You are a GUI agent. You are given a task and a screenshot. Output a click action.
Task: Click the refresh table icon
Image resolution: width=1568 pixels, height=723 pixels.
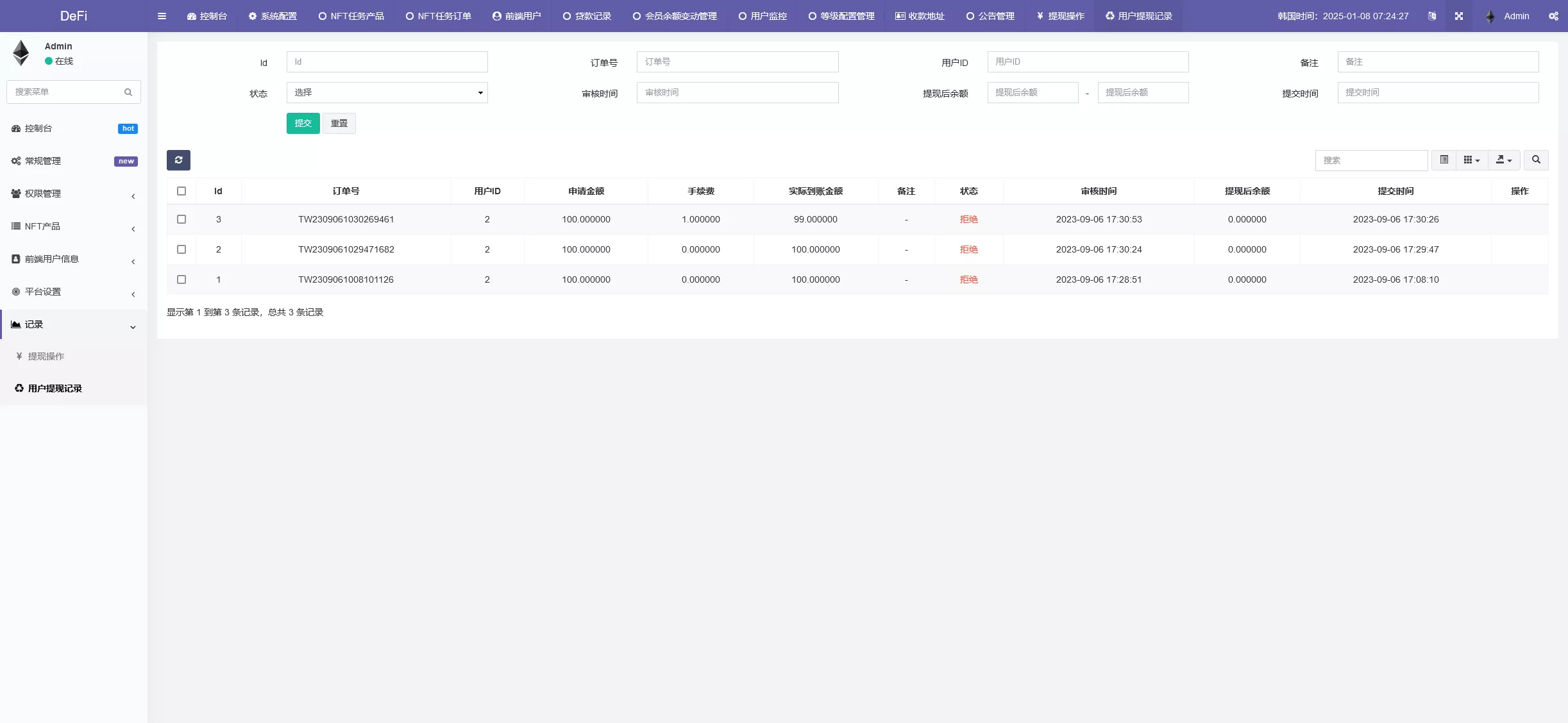point(178,160)
